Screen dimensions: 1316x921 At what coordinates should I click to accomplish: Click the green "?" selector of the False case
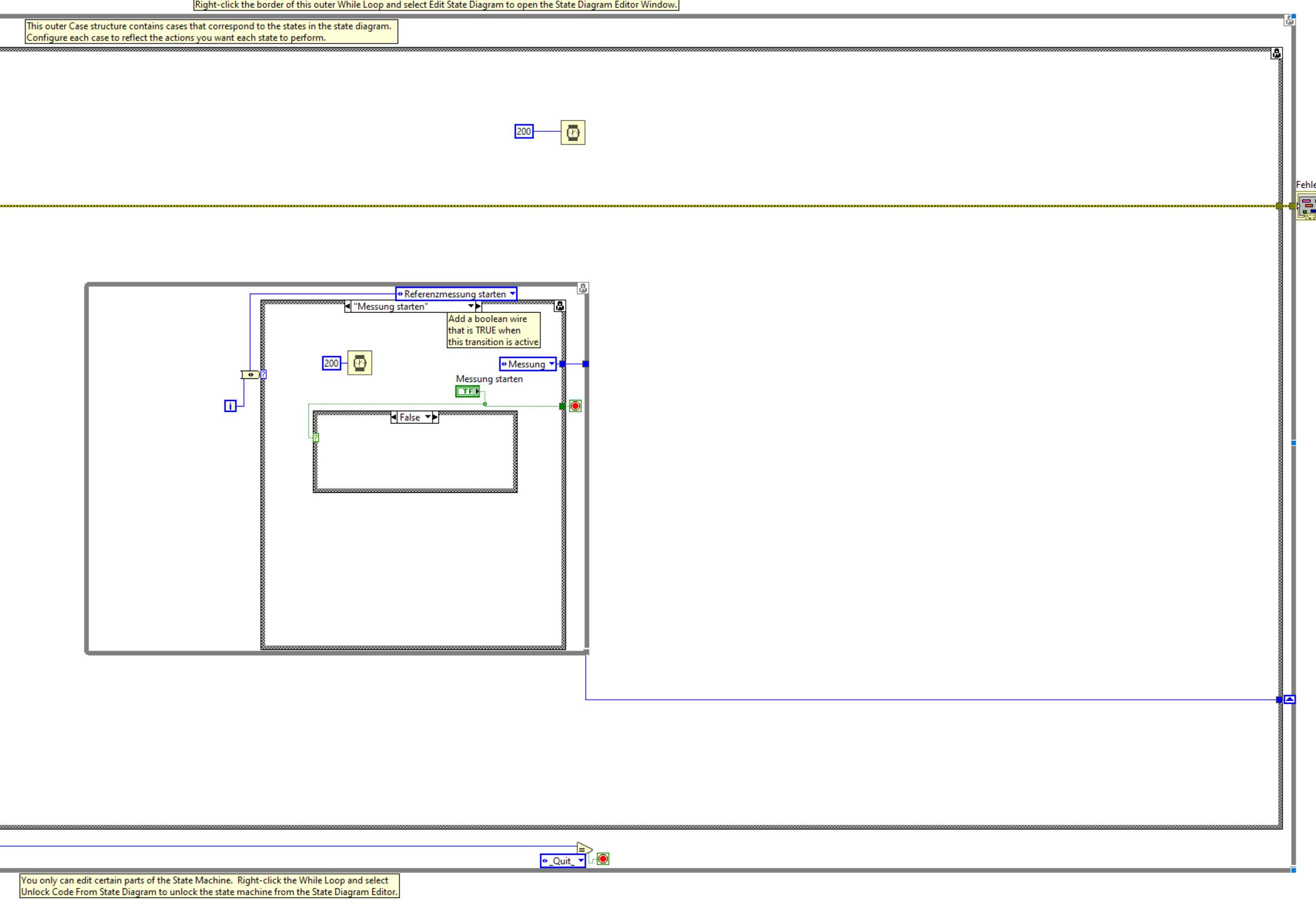click(x=316, y=437)
